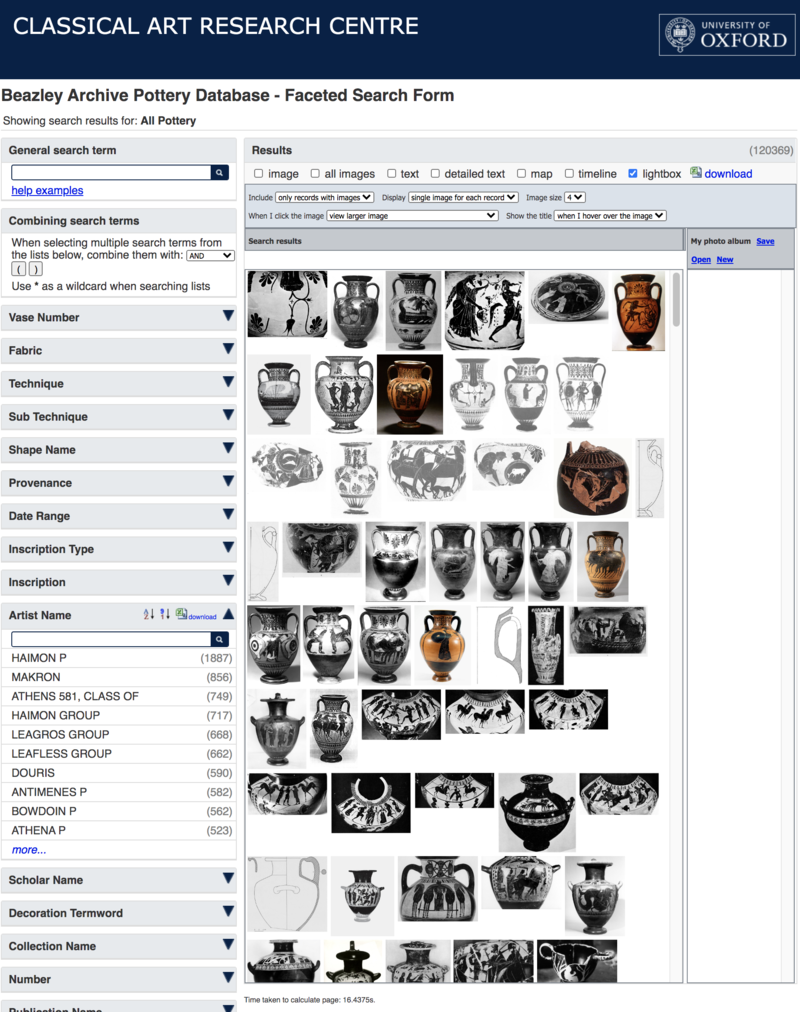Expand the Shape Name facet
Screen dimensions: 800x1012
click(x=228, y=448)
